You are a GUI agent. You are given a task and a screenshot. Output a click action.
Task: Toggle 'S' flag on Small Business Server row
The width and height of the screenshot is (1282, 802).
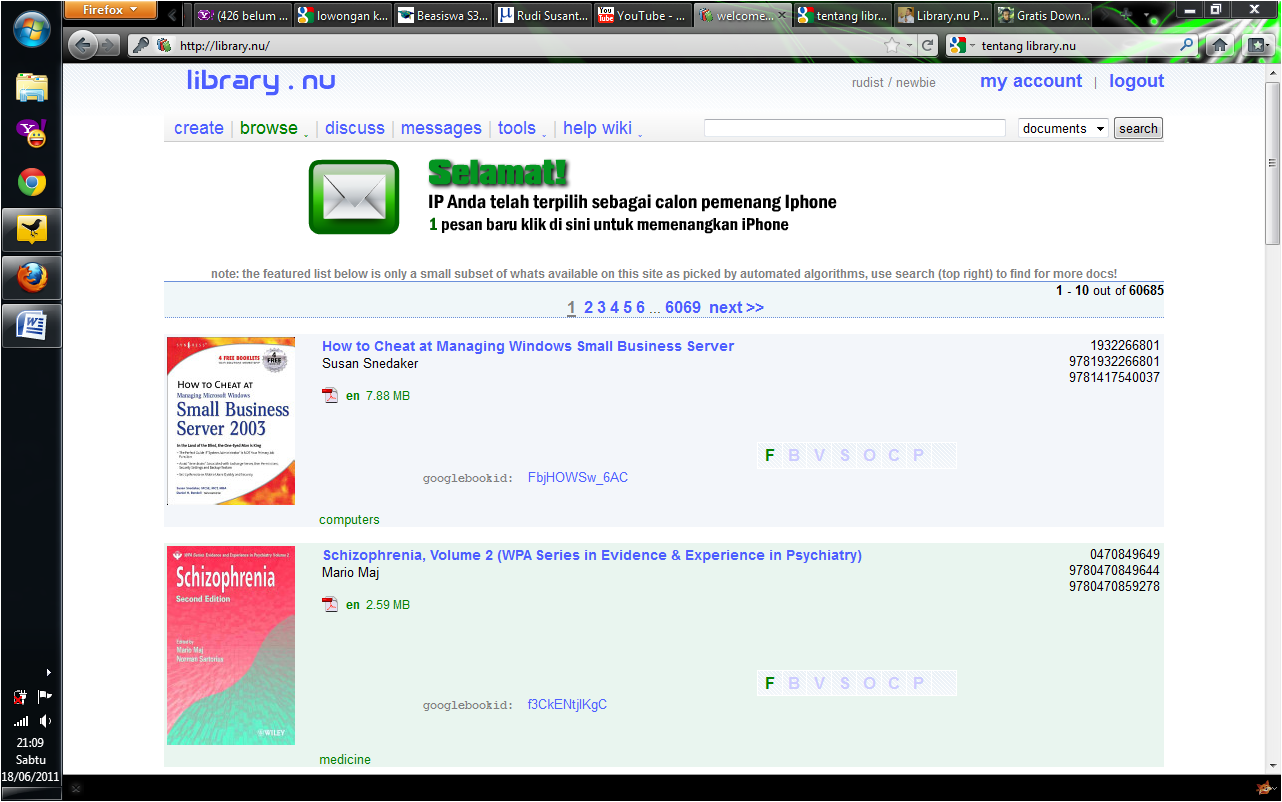click(x=844, y=456)
